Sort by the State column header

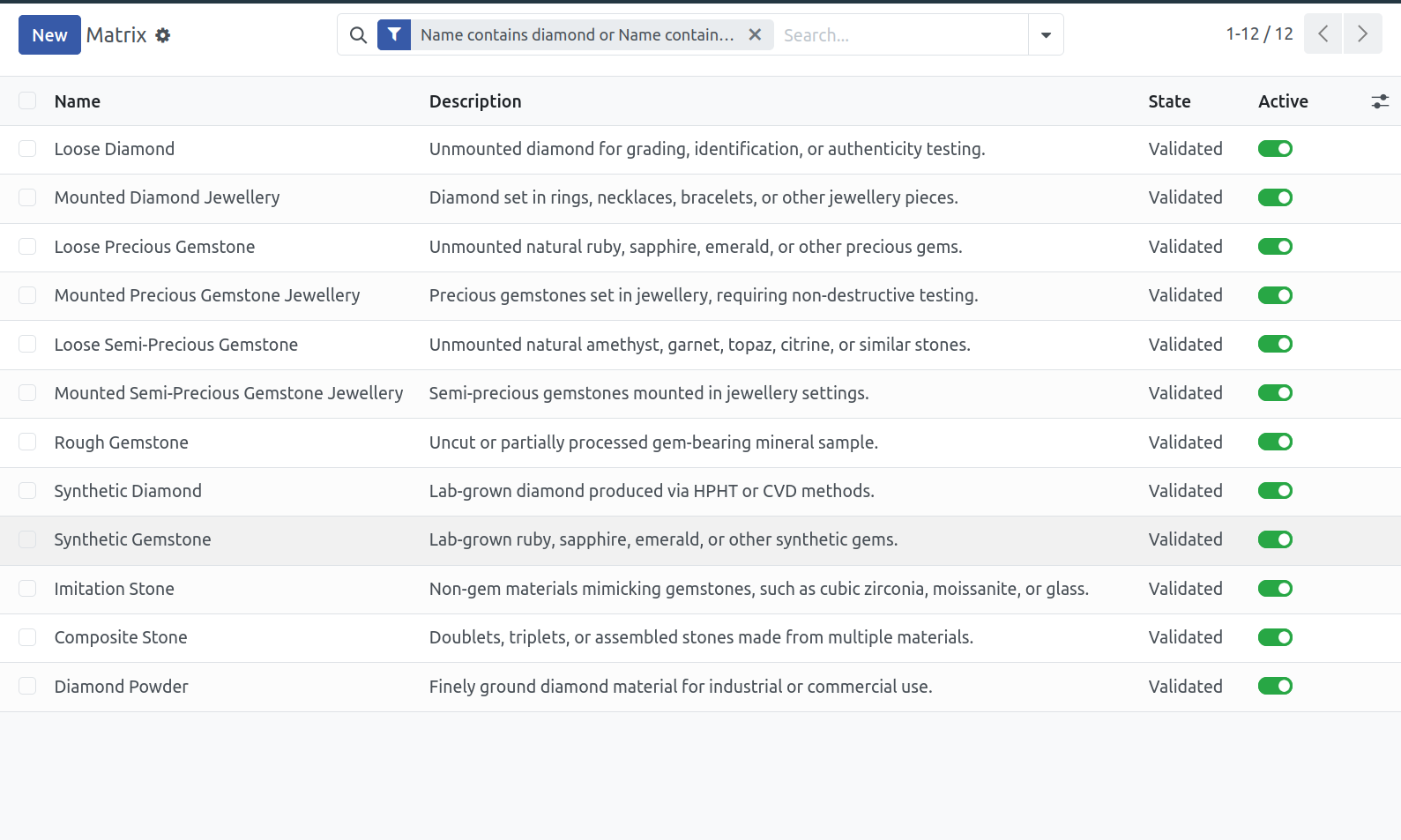click(1169, 101)
